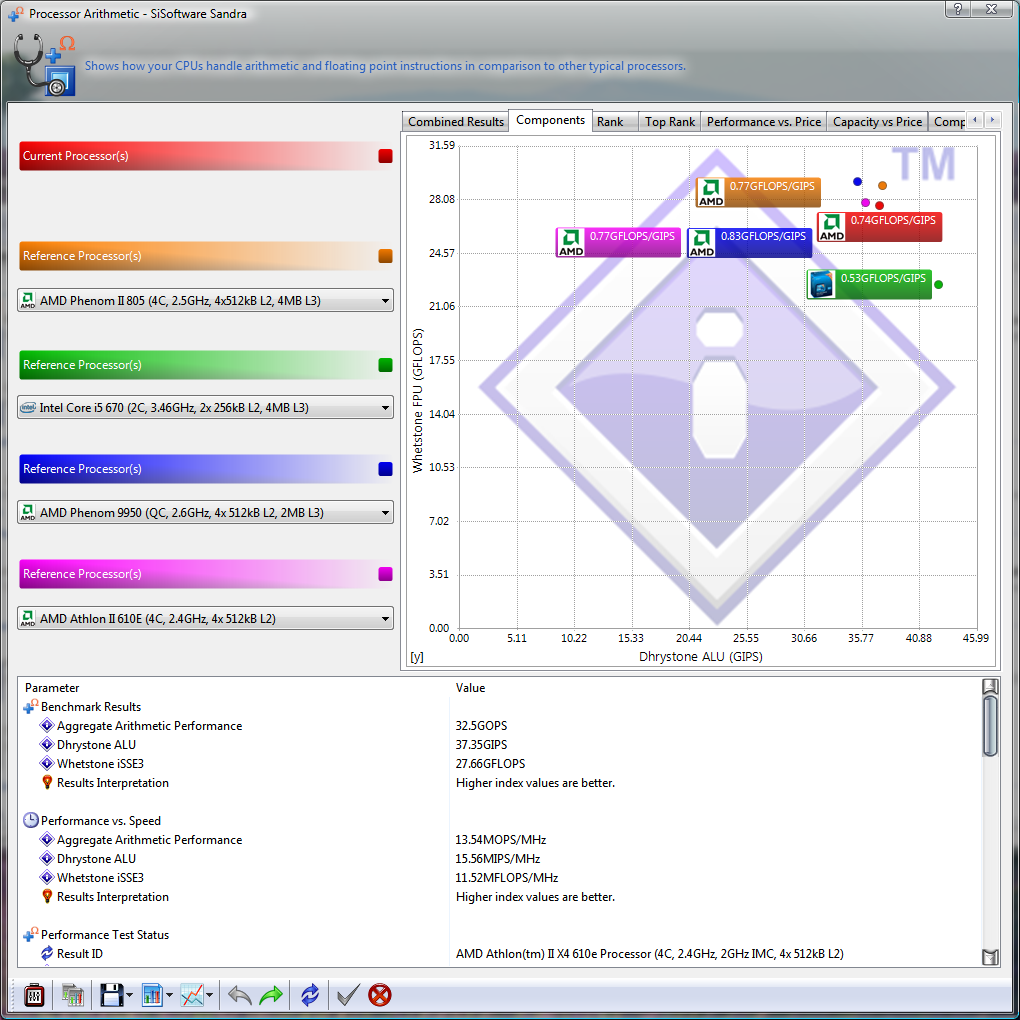Click the orange 0.77GFLOPS/GIPS chart label
Image resolution: width=1020 pixels, height=1020 pixels.
point(758,193)
